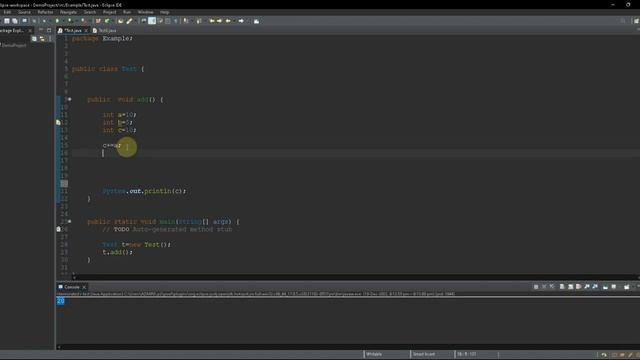Run the program with green Run button

point(57,21)
